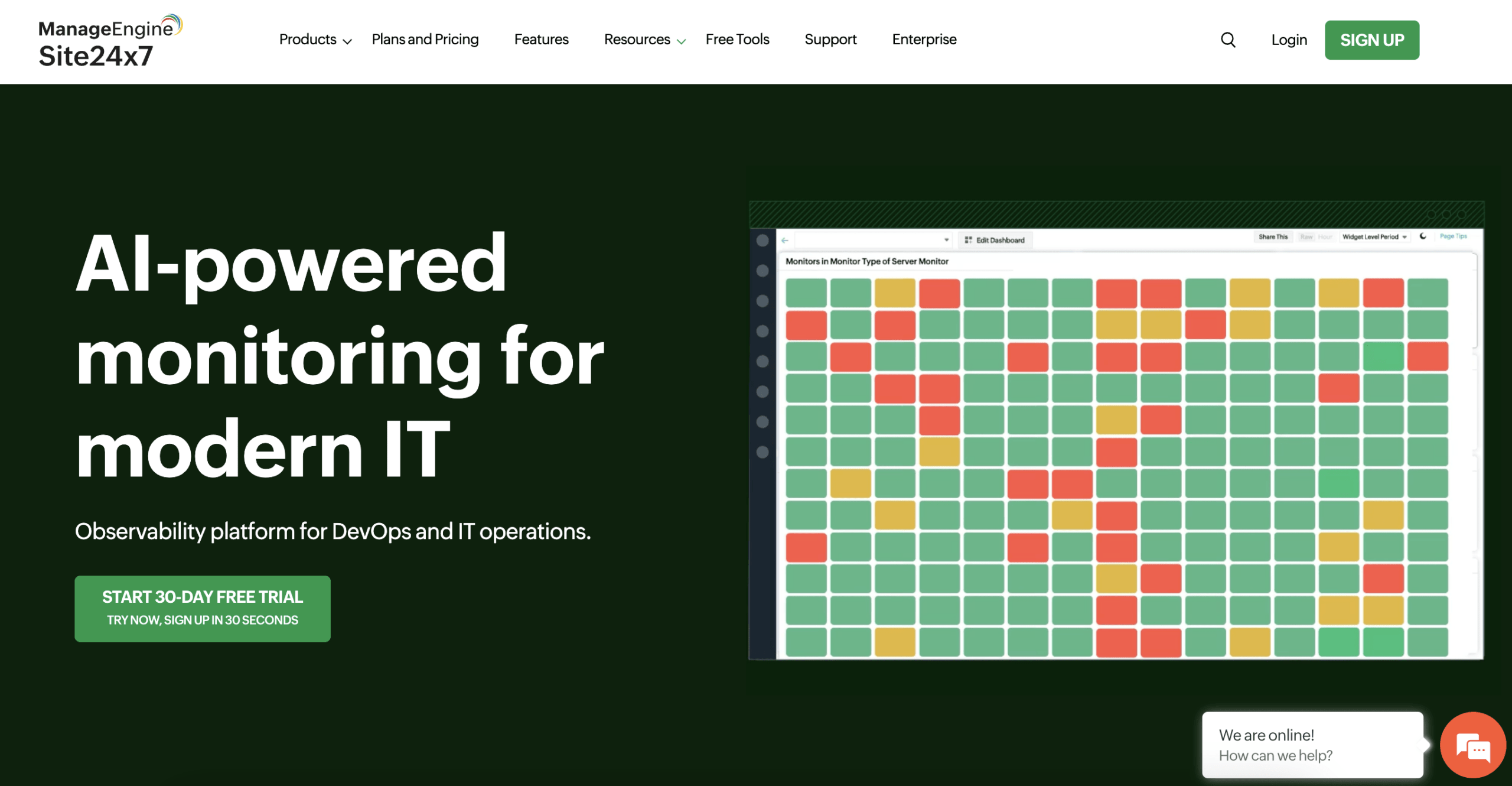Image resolution: width=1512 pixels, height=786 pixels.
Task: Open the dashboard selector combo box
Action: 873,240
